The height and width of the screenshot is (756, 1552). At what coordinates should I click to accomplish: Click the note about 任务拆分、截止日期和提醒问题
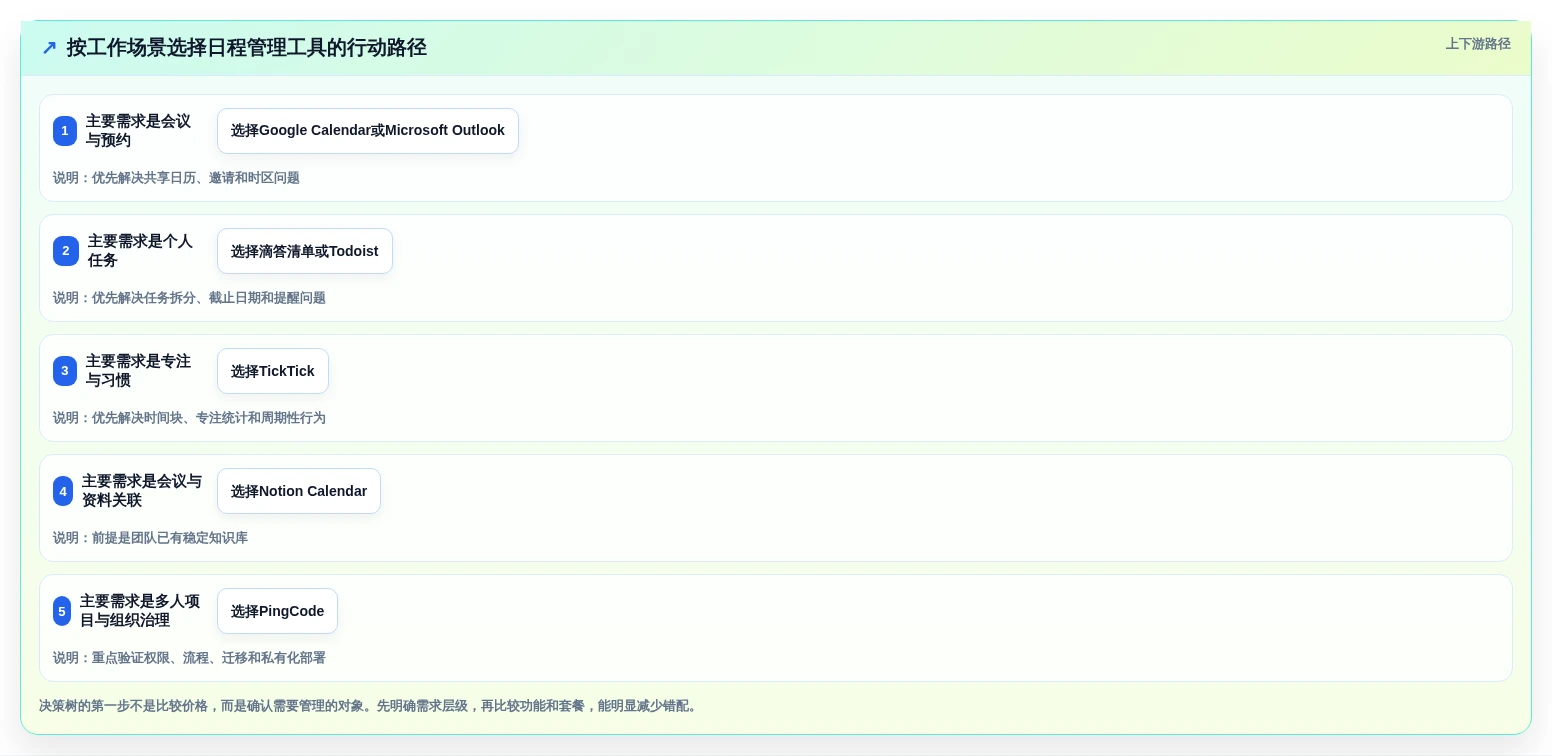pyautogui.click(x=189, y=298)
